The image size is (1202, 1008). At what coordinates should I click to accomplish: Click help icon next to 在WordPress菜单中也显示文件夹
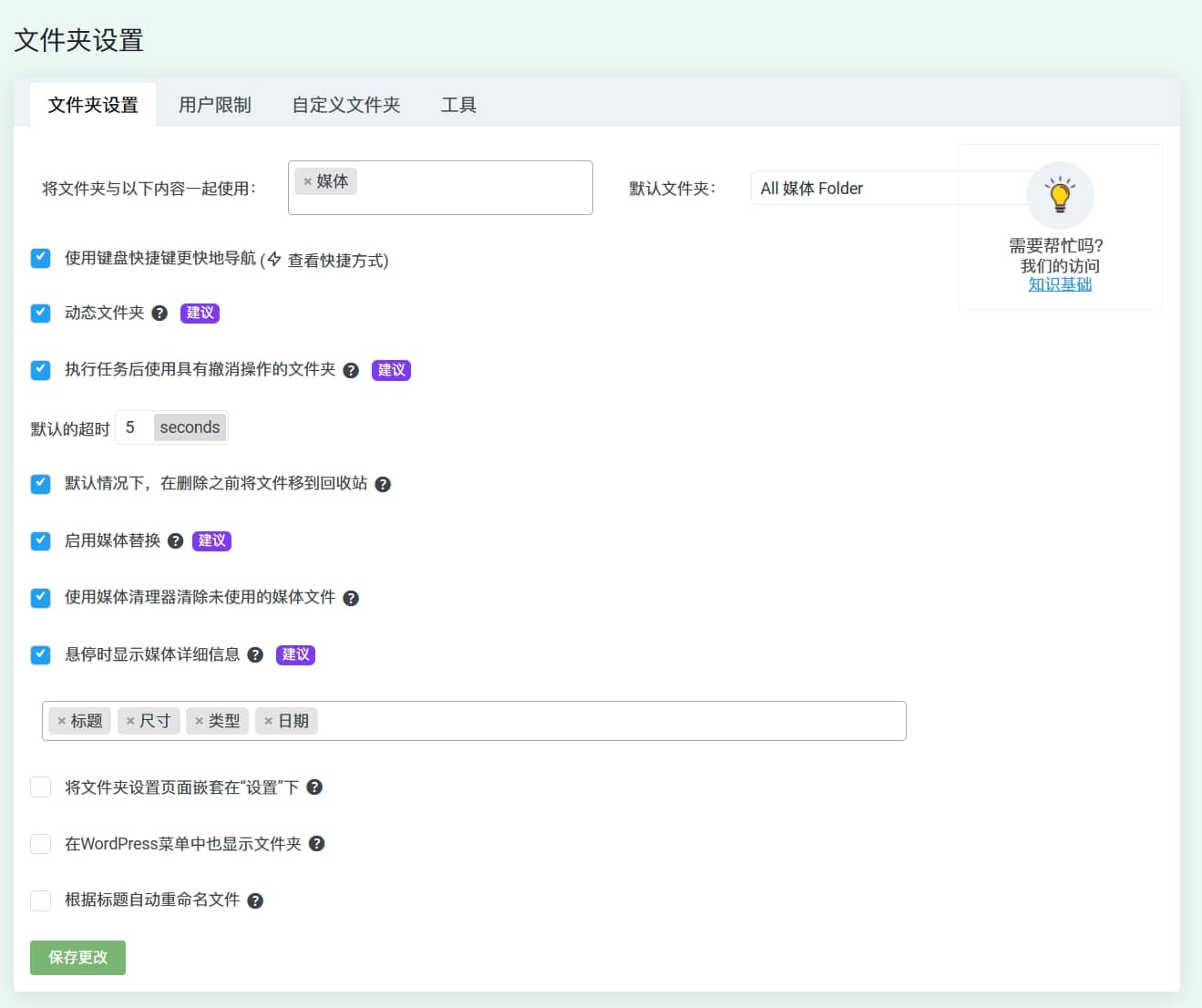(316, 844)
